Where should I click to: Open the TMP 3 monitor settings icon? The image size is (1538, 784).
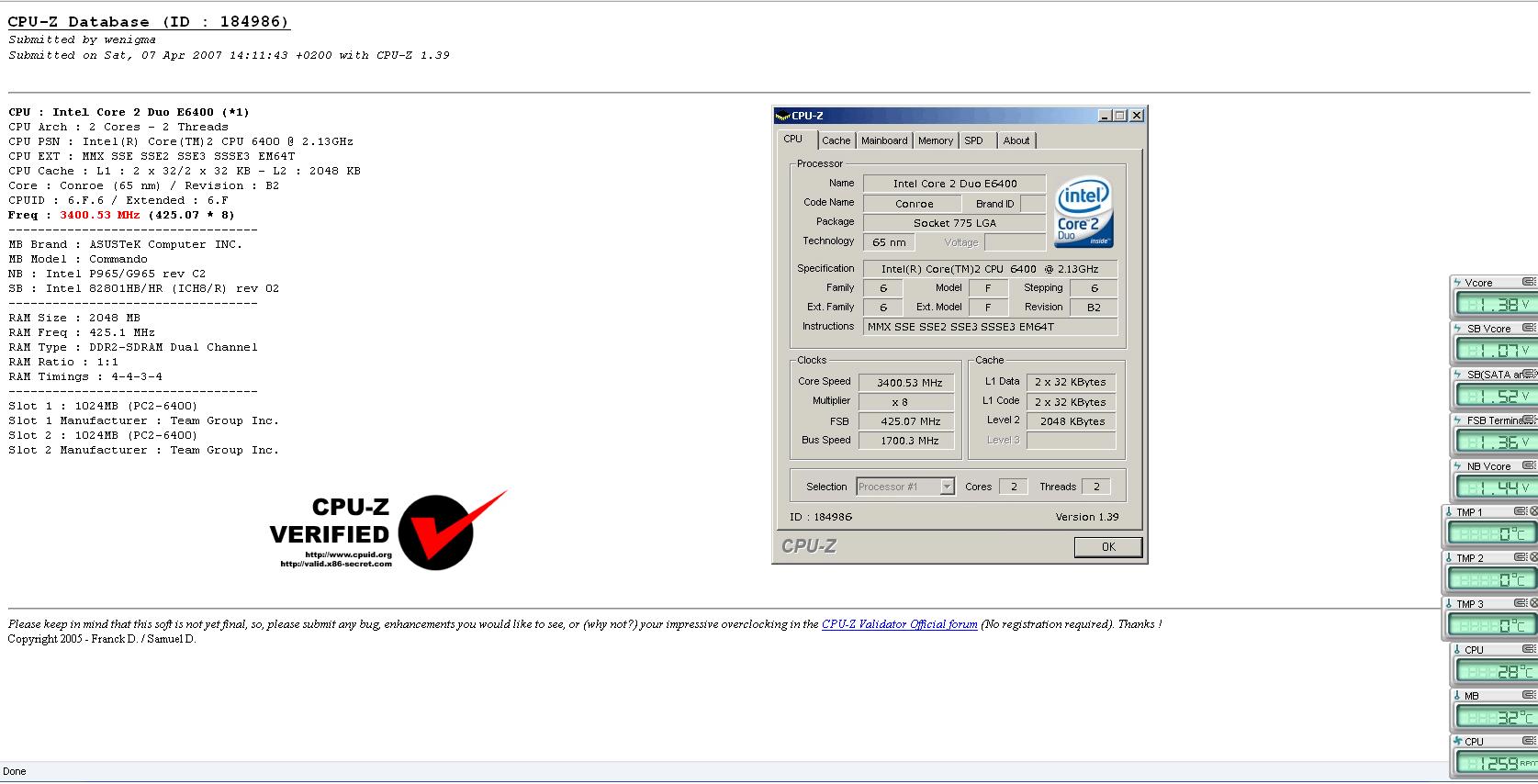pos(1521,603)
